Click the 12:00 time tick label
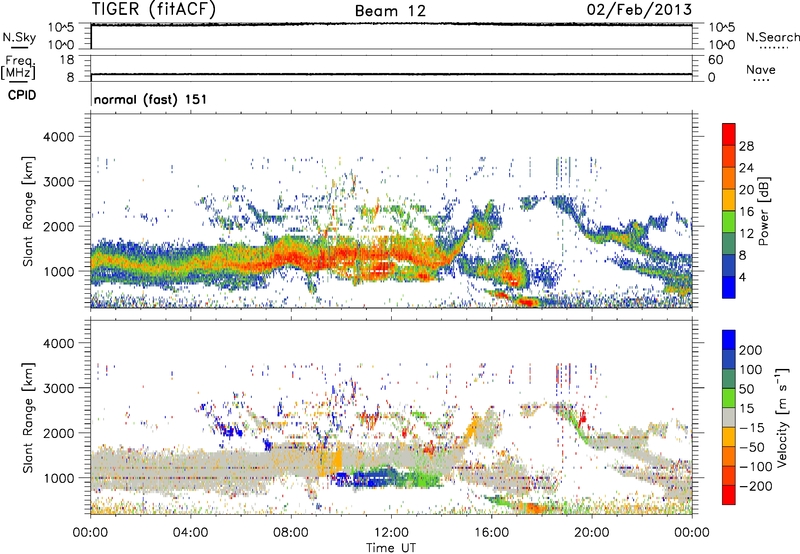The height and width of the screenshot is (554, 800). point(391,533)
